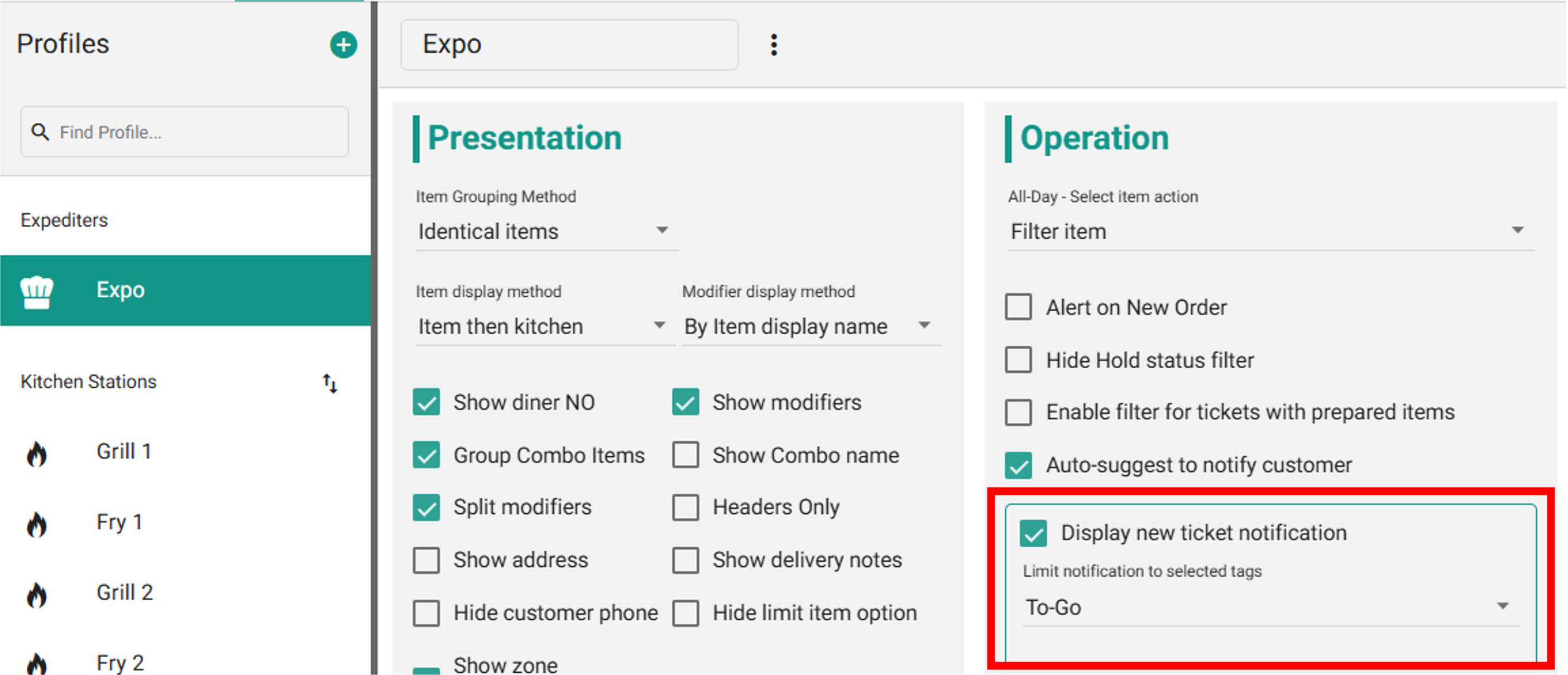Open Modifier display method dropdown

(809, 326)
